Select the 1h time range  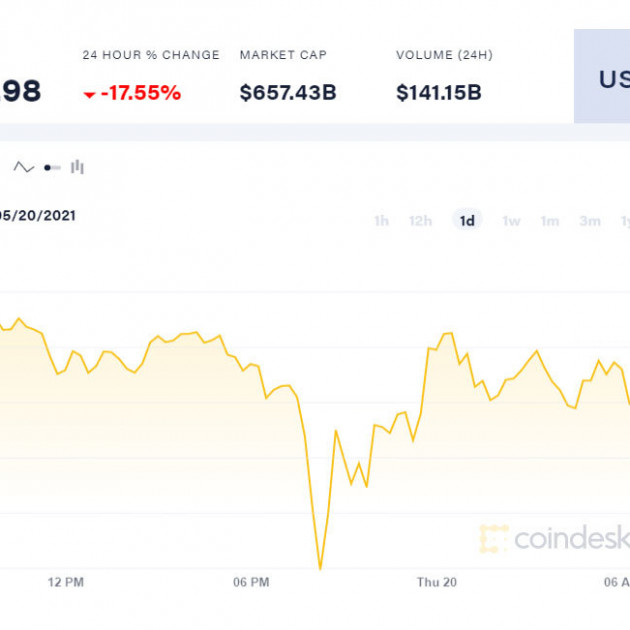tap(381, 221)
